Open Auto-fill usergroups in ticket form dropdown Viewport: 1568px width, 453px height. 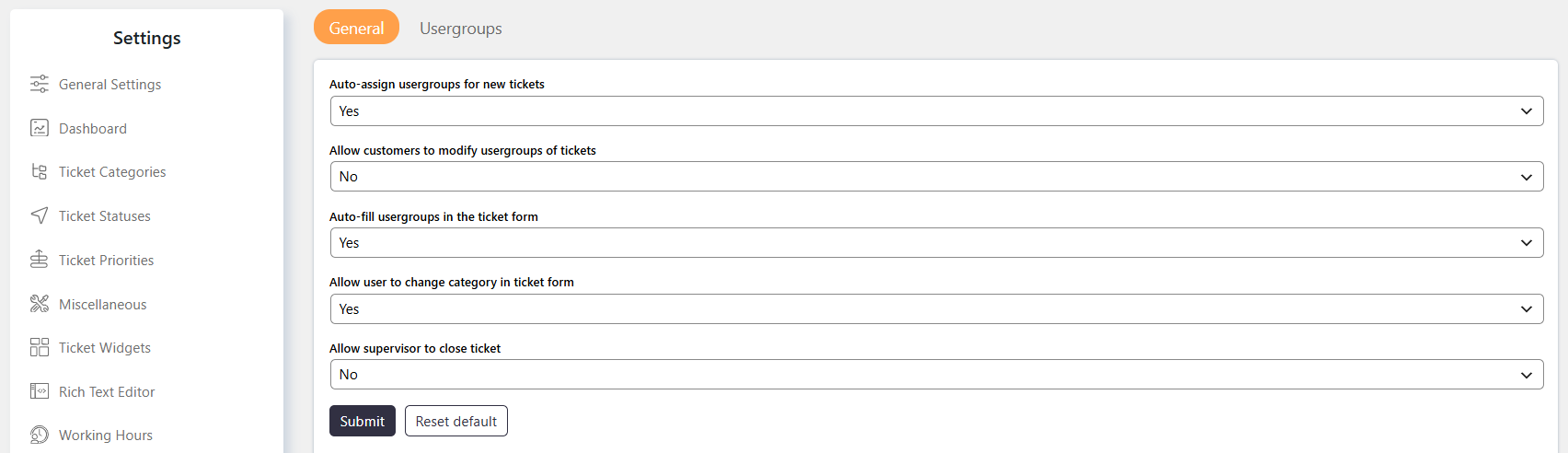click(937, 243)
